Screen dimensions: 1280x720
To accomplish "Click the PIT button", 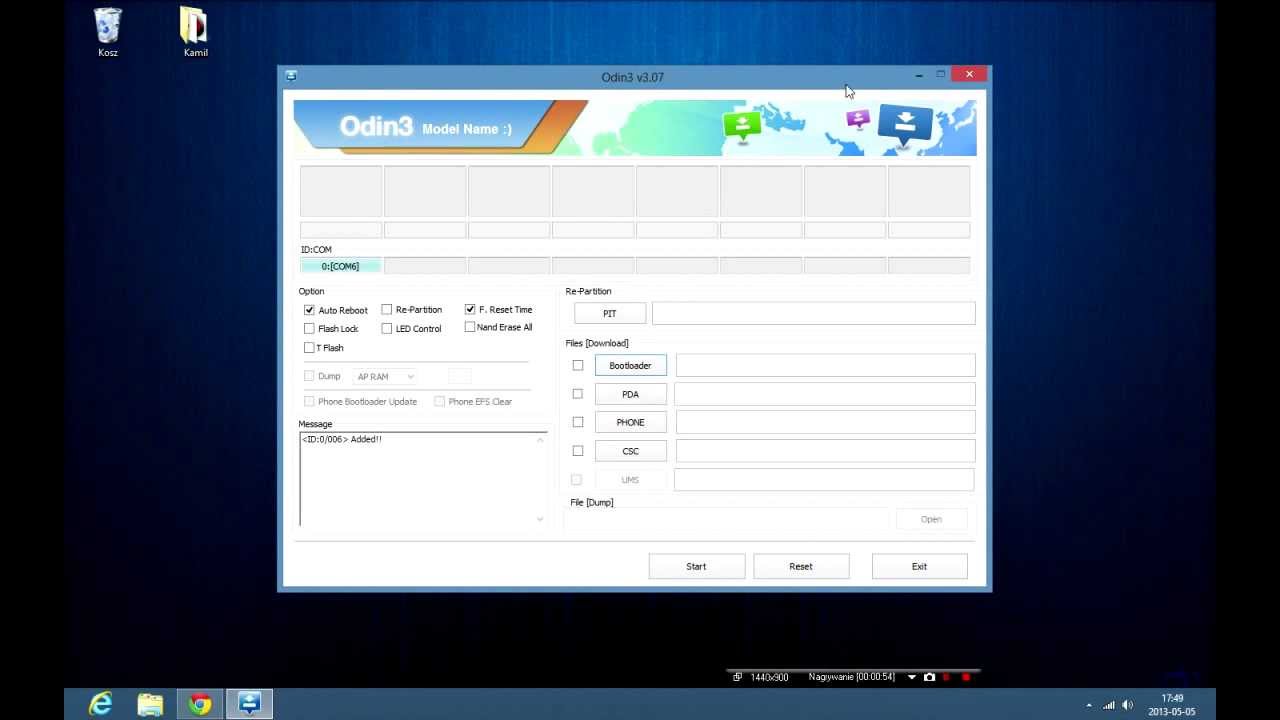I will pos(610,313).
